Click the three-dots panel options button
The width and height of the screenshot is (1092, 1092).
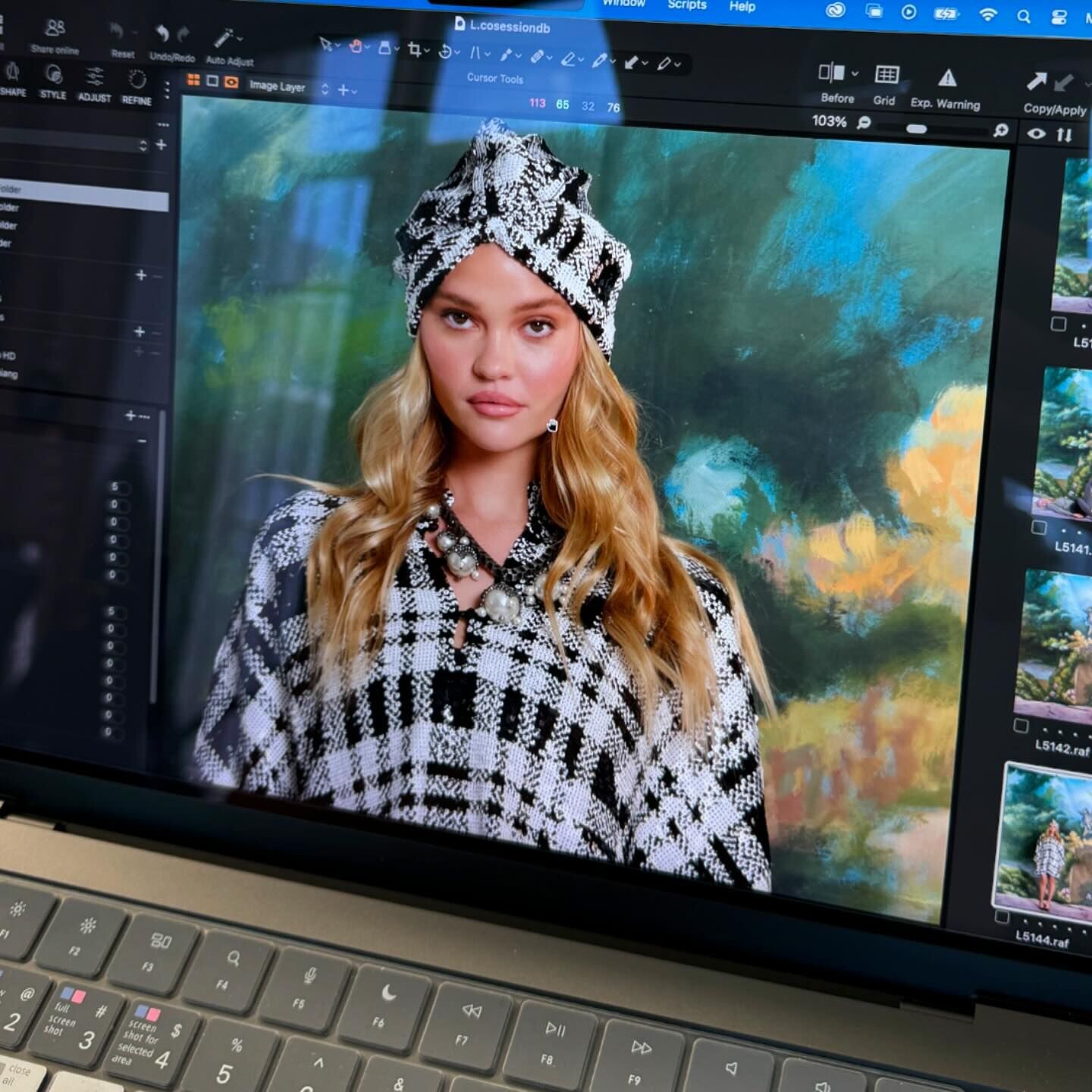coord(163,124)
